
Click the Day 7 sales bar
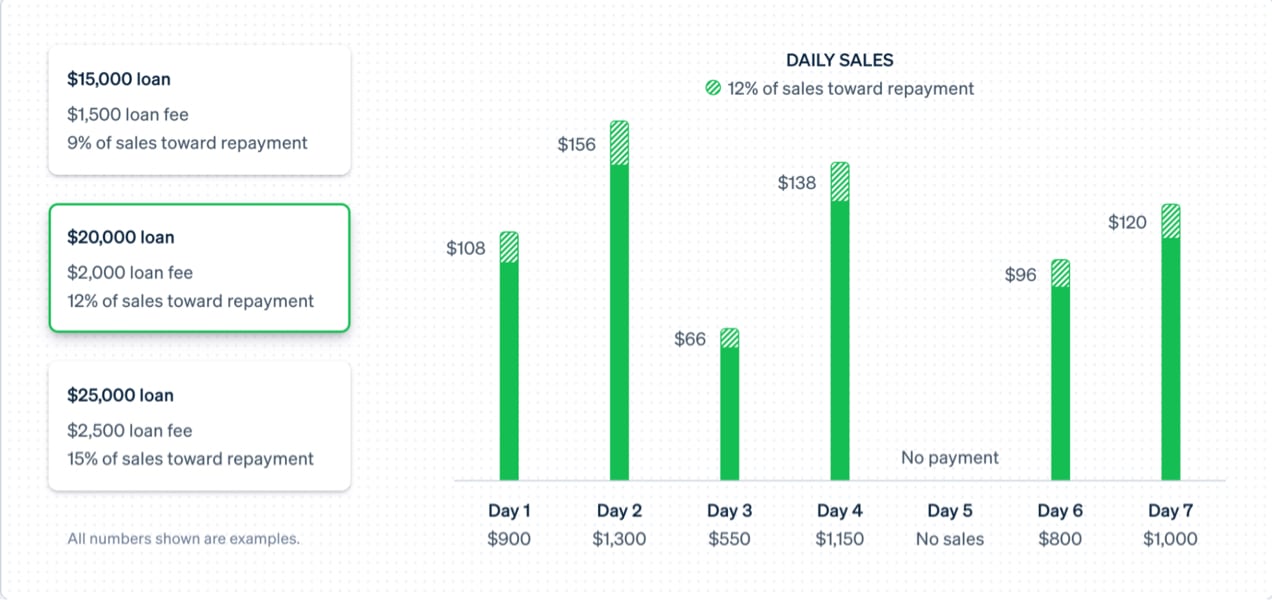1170,358
